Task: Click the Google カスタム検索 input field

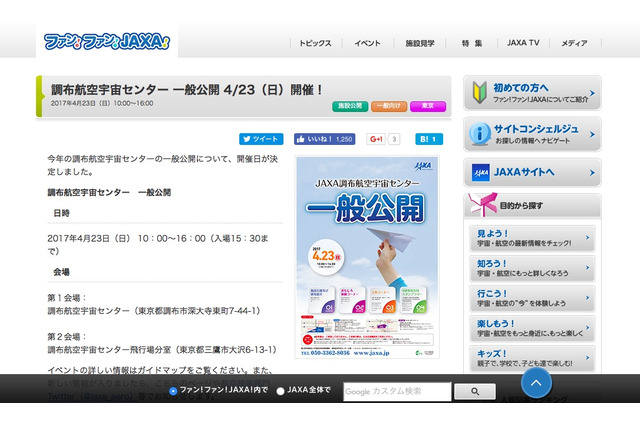Action: 397,391
